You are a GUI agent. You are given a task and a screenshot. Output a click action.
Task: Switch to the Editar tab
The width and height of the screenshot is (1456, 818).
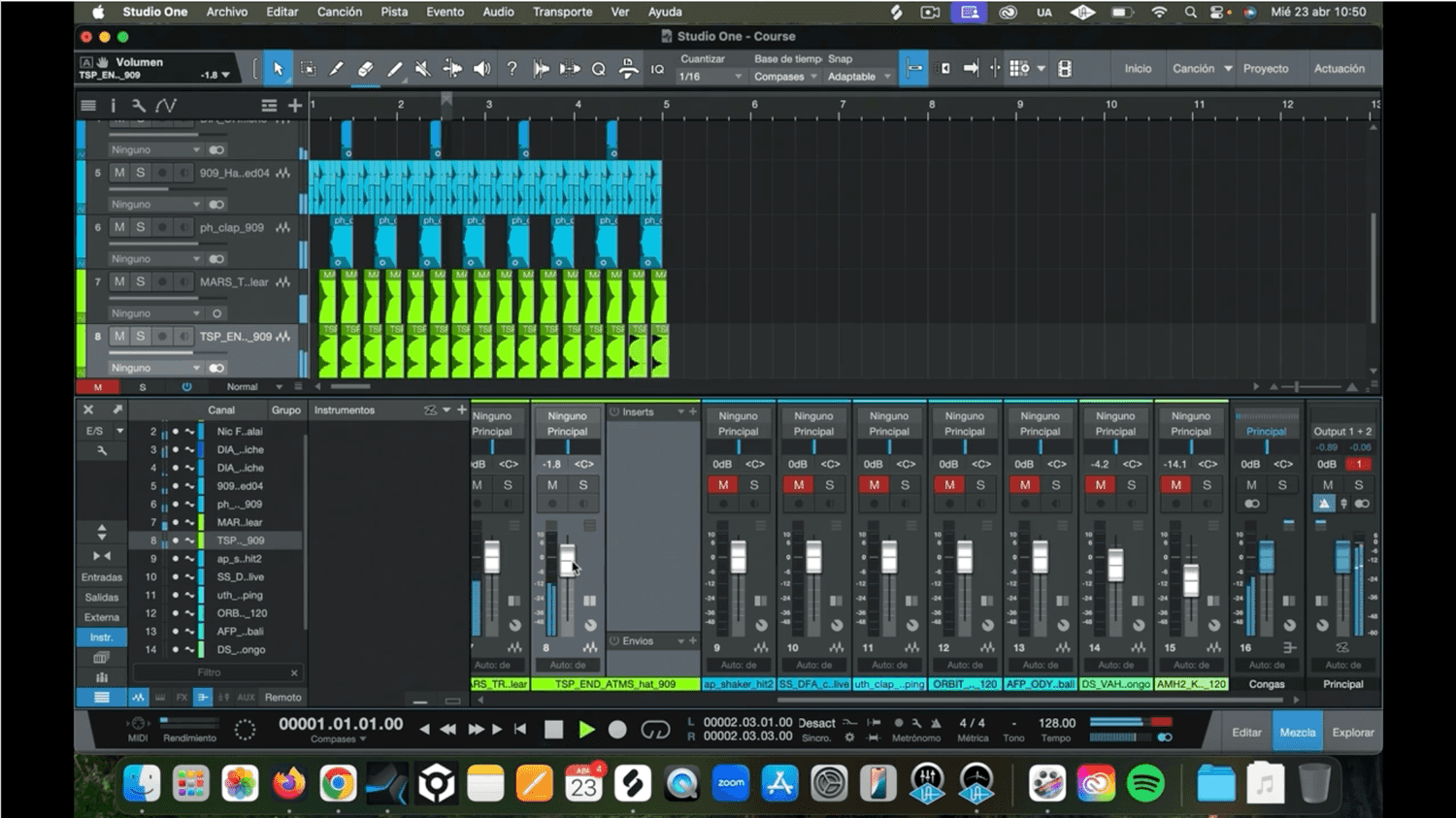(x=1246, y=733)
